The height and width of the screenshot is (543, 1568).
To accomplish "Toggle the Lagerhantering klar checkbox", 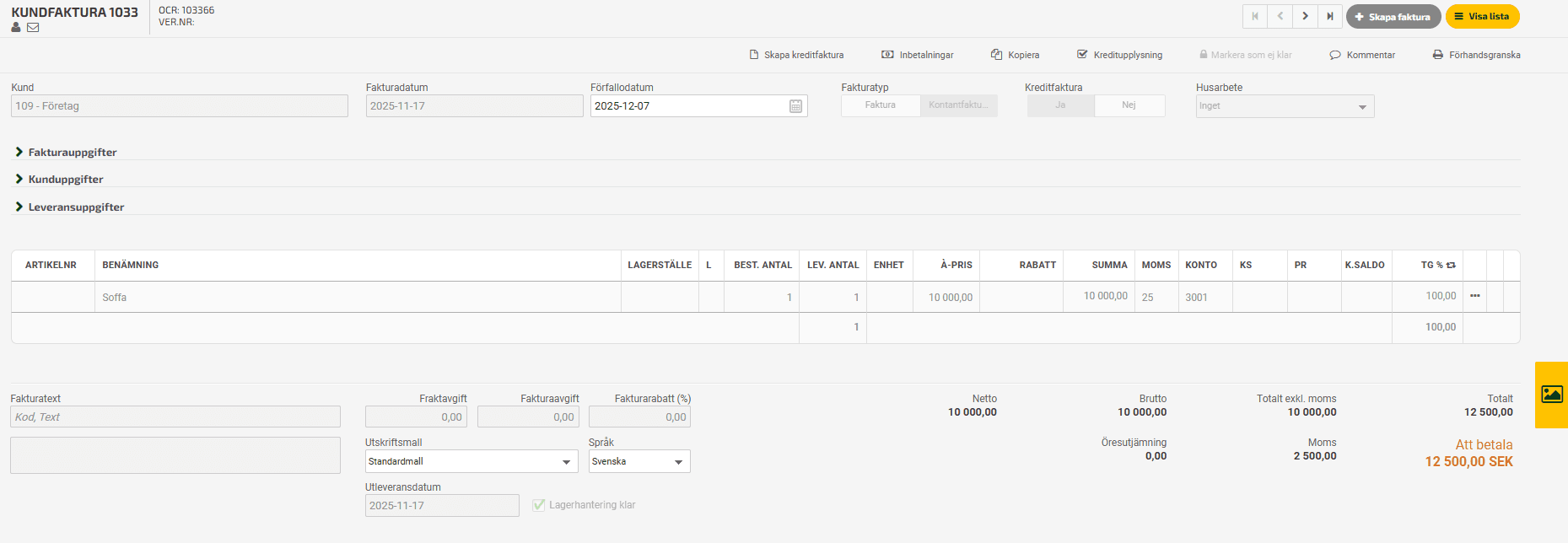I will (539, 505).
